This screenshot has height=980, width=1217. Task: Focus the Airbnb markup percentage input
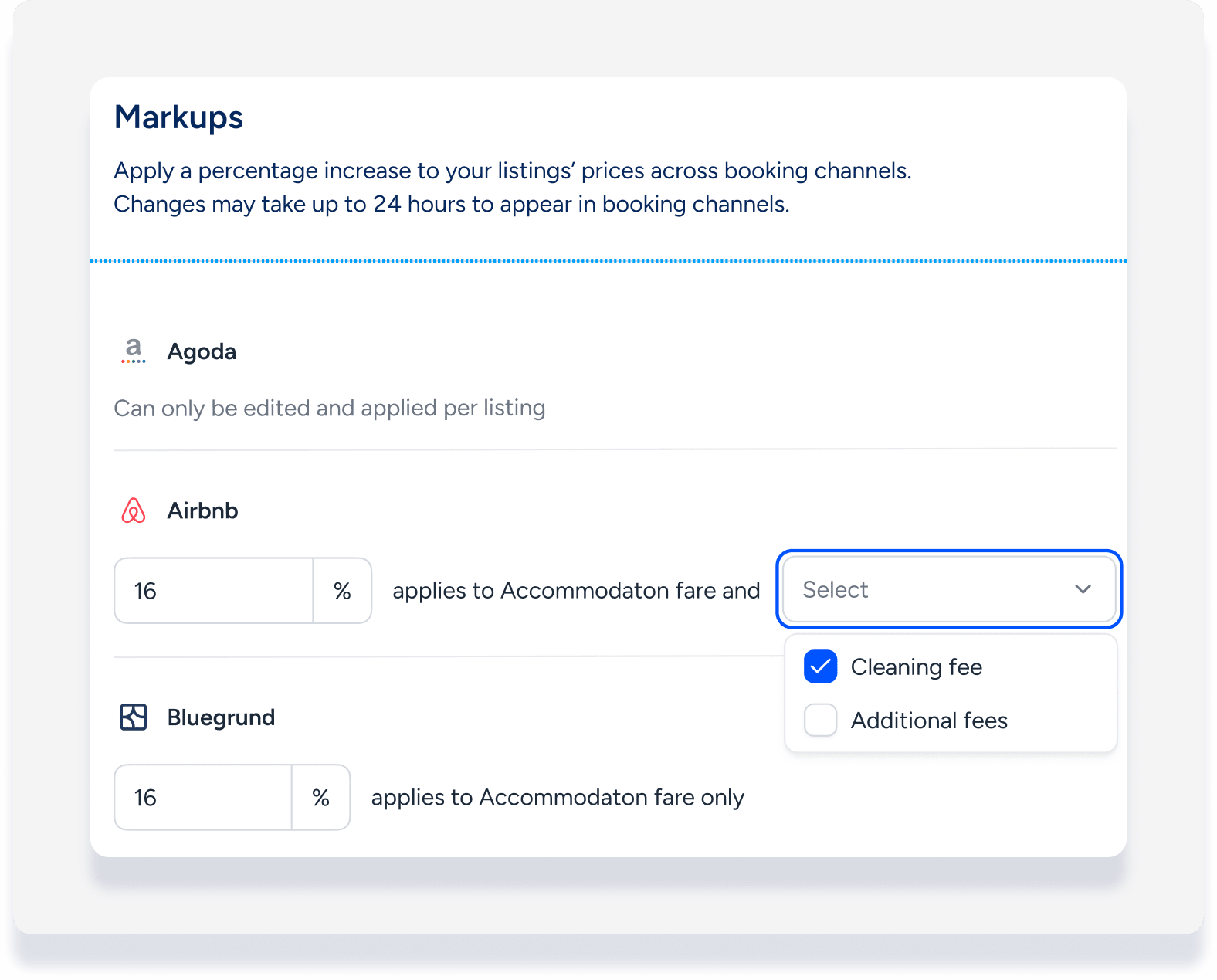(214, 591)
